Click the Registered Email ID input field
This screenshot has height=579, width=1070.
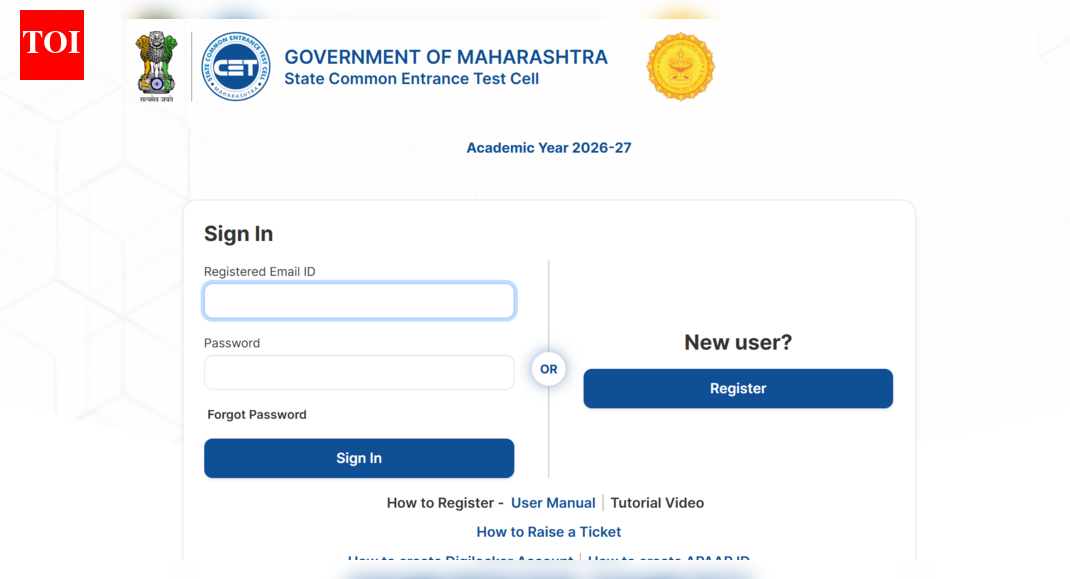(x=359, y=300)
